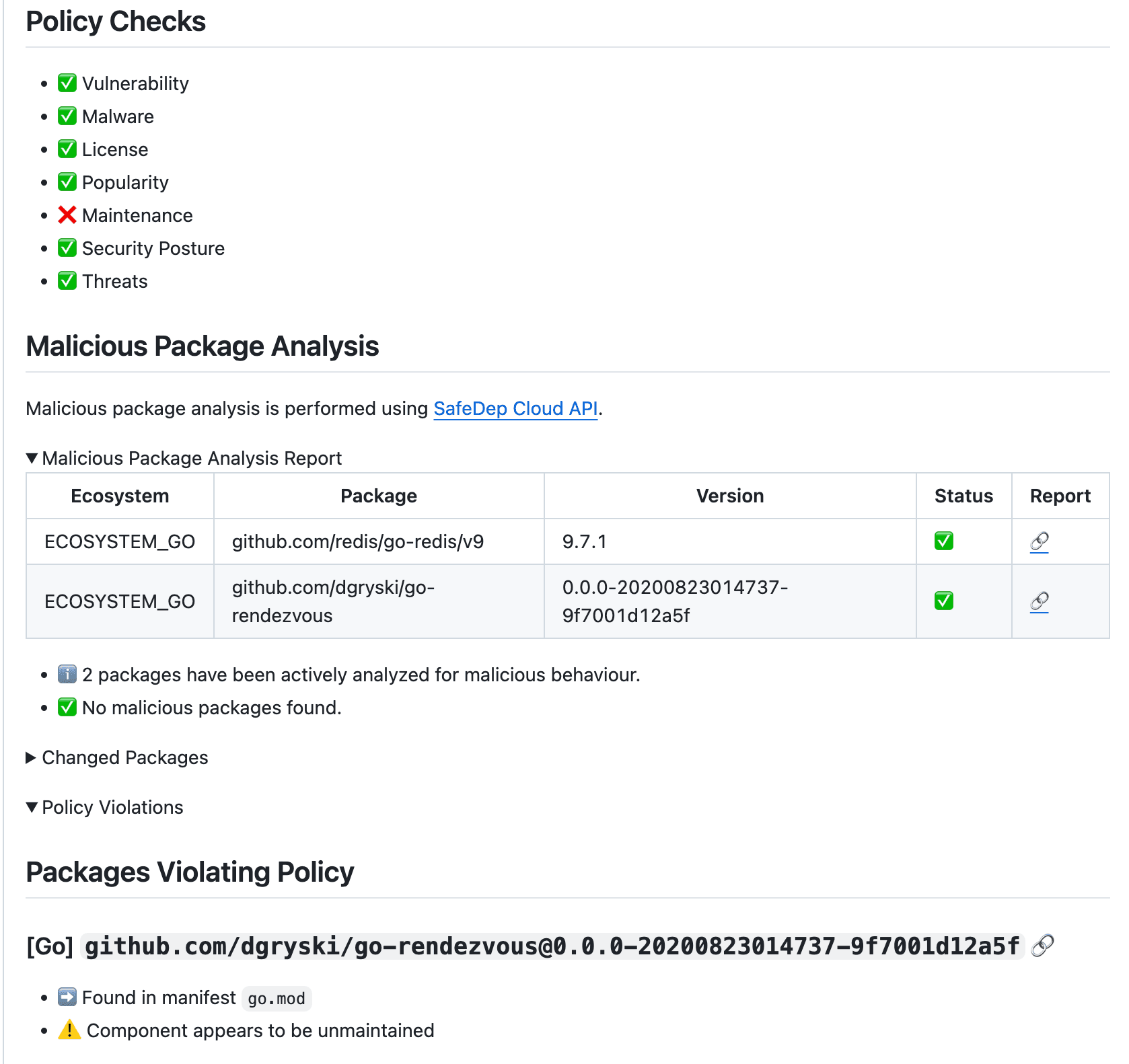Click green status check for go-rendezvous
Viewport: 1129px width, 1064px height.
pos(943,601)
